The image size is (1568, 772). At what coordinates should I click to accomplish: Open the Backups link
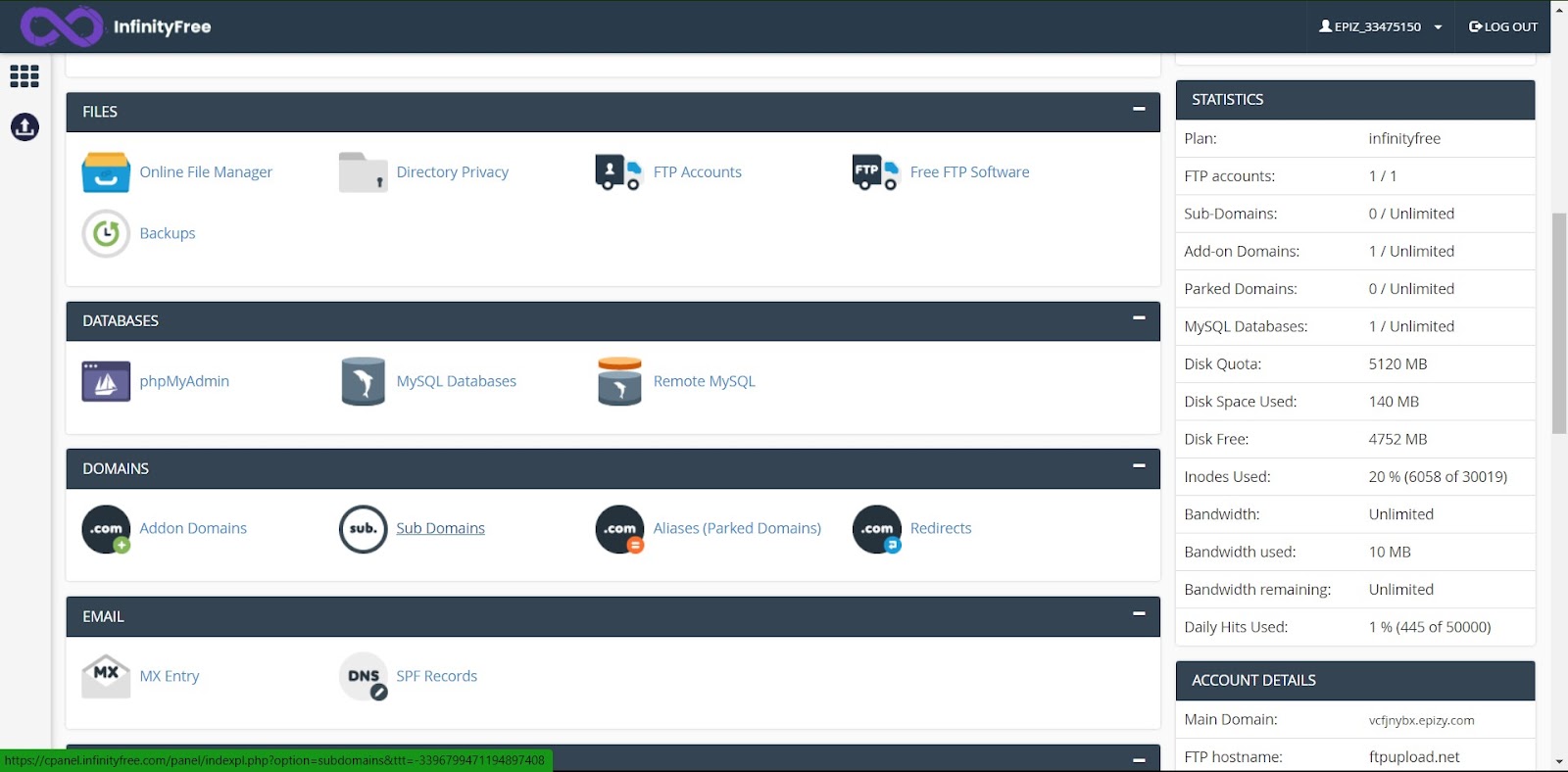168,234
